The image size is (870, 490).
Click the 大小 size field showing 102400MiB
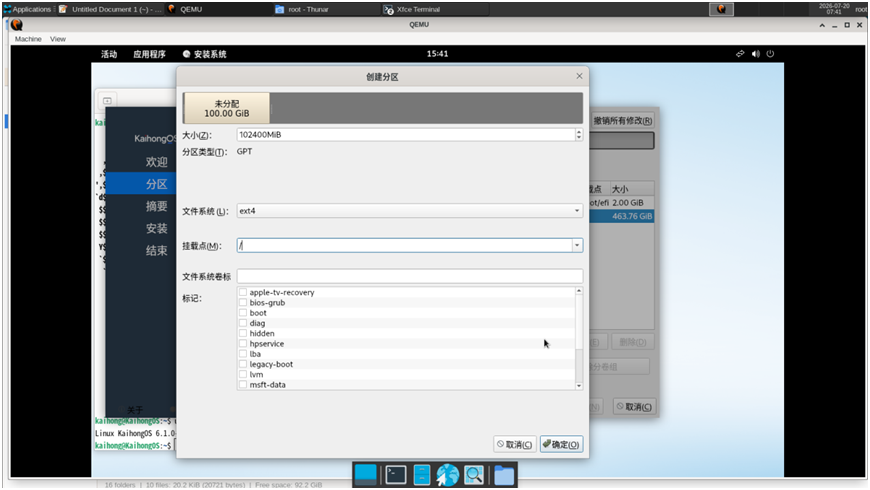tap(406, 135)
